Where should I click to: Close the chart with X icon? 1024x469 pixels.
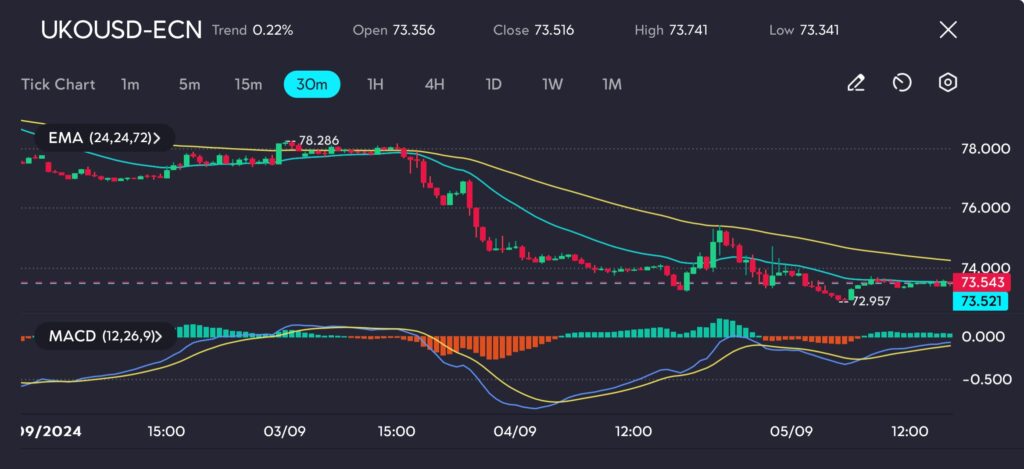click(x=948, y=30)
